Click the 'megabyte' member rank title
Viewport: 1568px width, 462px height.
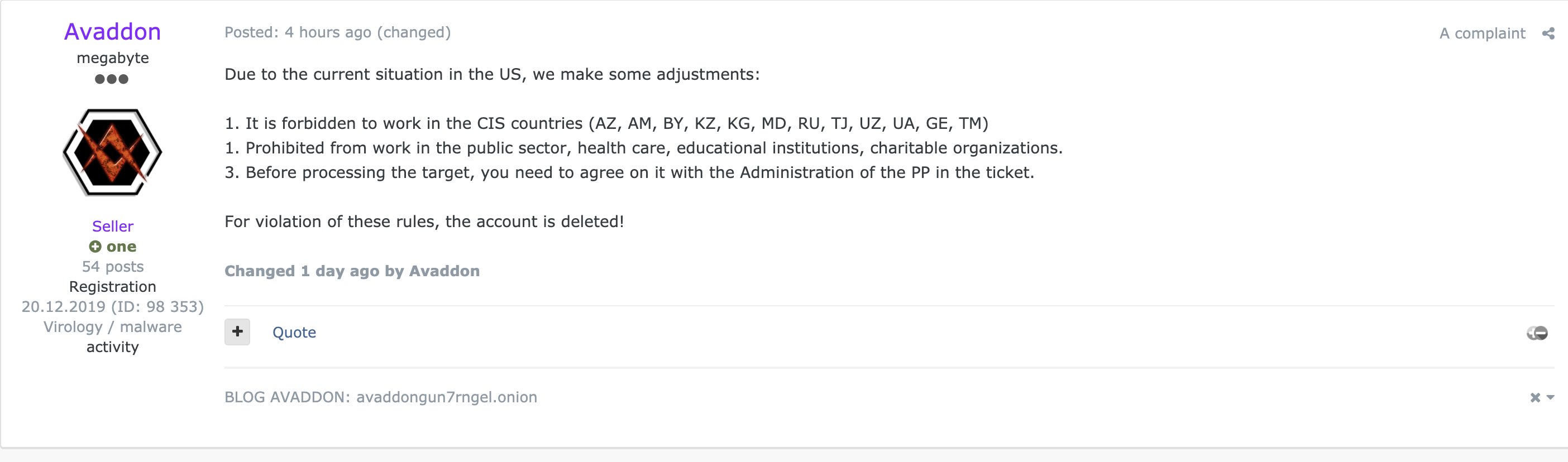[113, 58]
